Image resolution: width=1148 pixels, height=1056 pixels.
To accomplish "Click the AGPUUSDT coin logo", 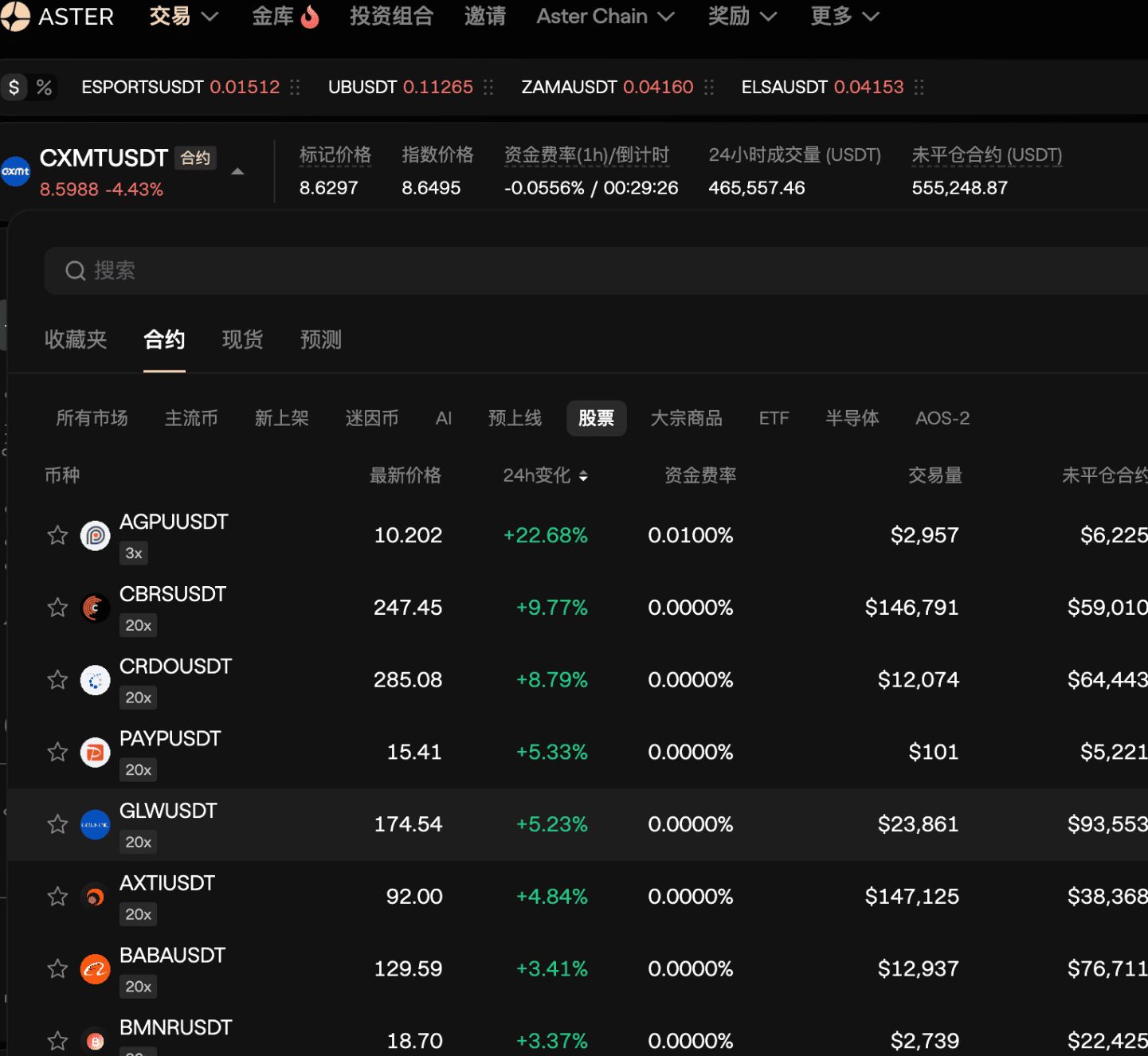I will click(x=96, y=535).
